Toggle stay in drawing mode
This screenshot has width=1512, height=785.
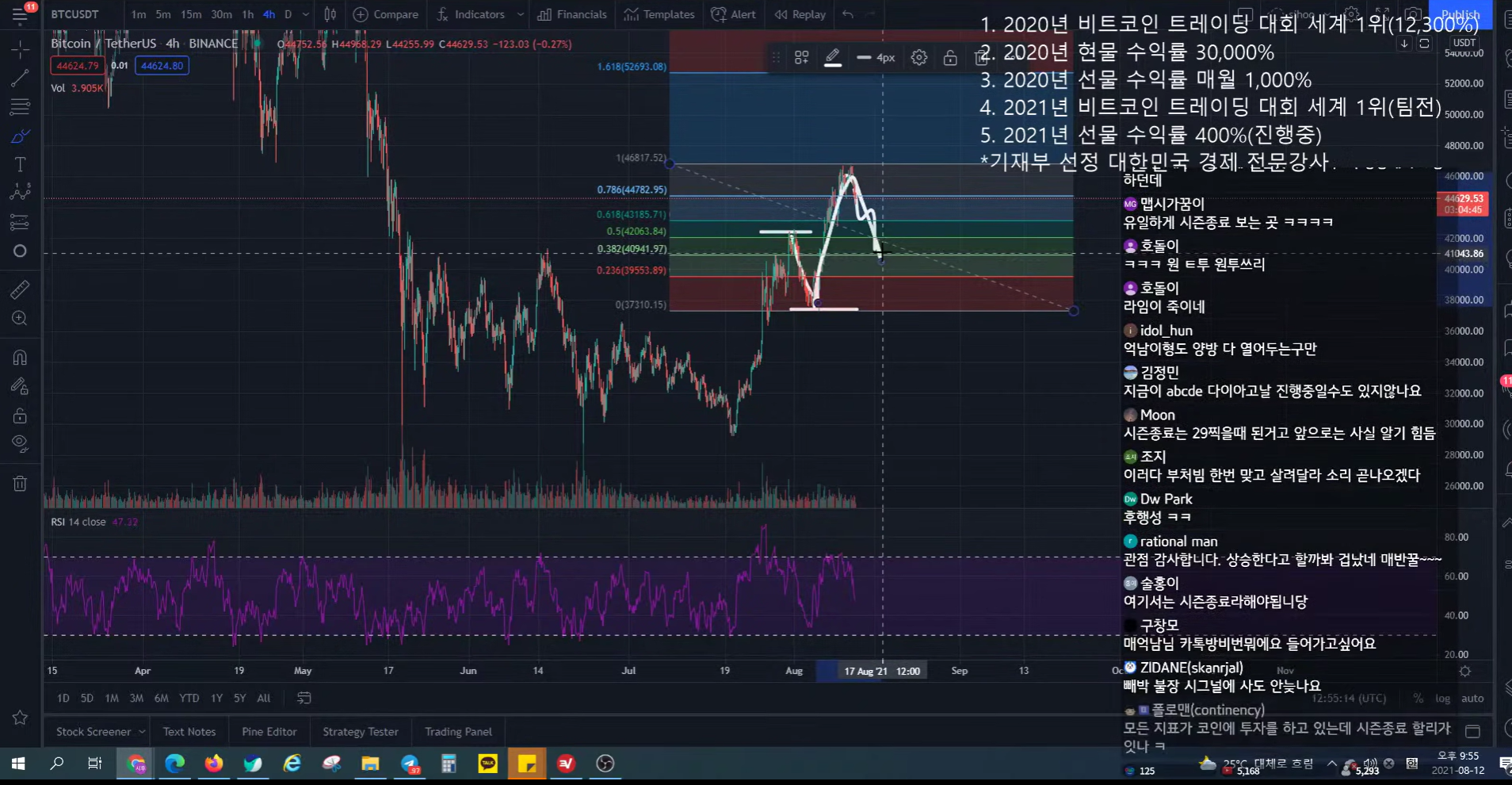(20, 386)
